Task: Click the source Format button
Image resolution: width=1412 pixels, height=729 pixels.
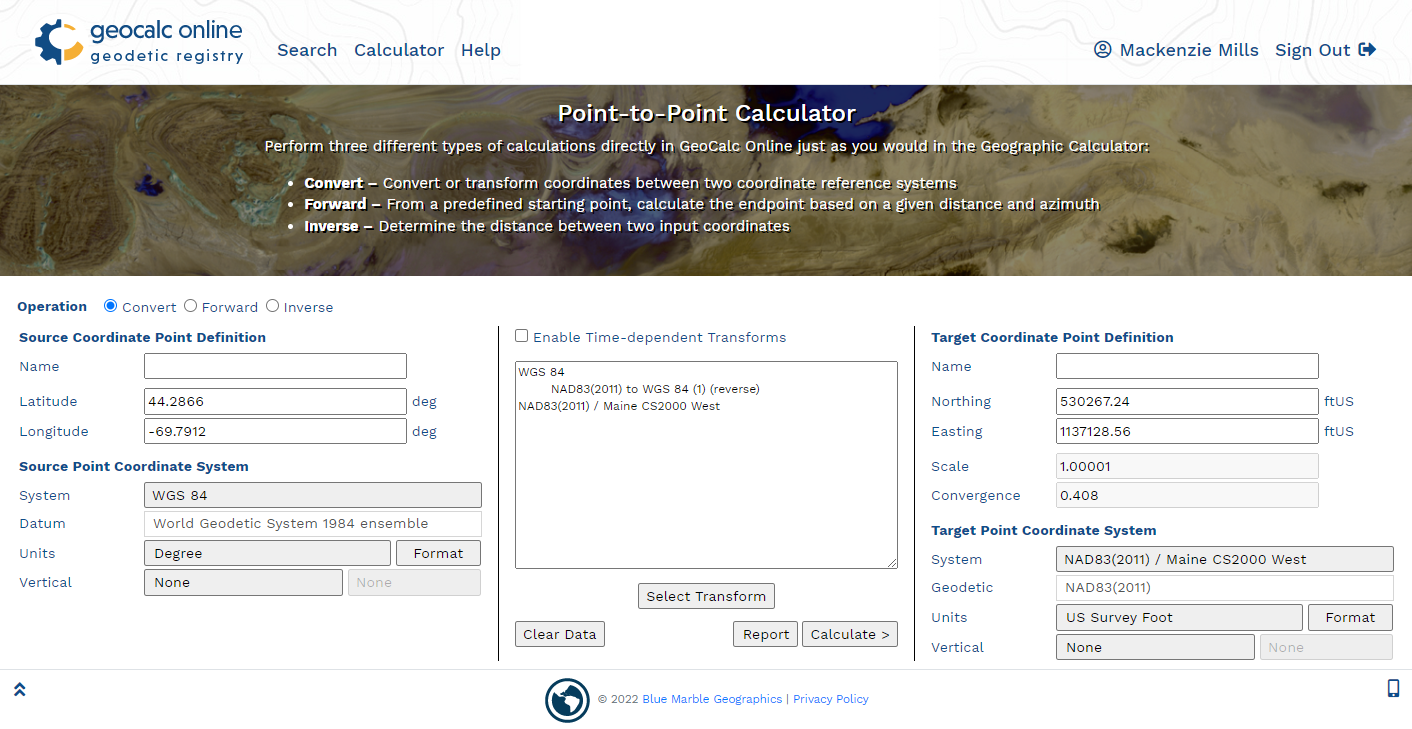Action: point(438,553)
